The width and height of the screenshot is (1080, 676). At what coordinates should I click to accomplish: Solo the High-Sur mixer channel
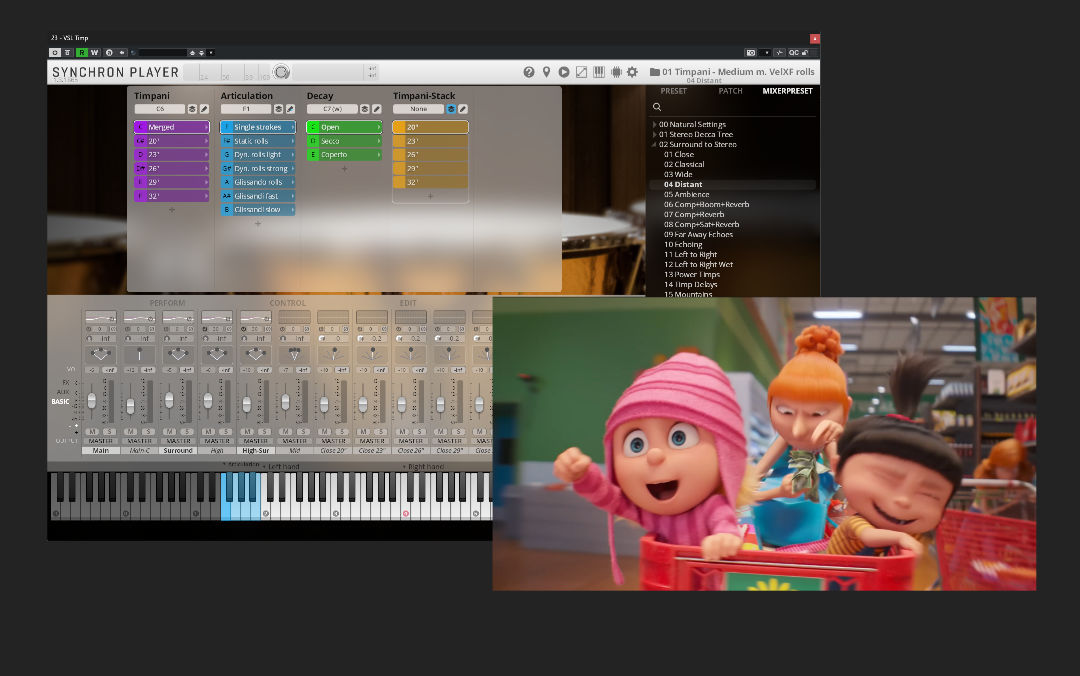(264, 431)
